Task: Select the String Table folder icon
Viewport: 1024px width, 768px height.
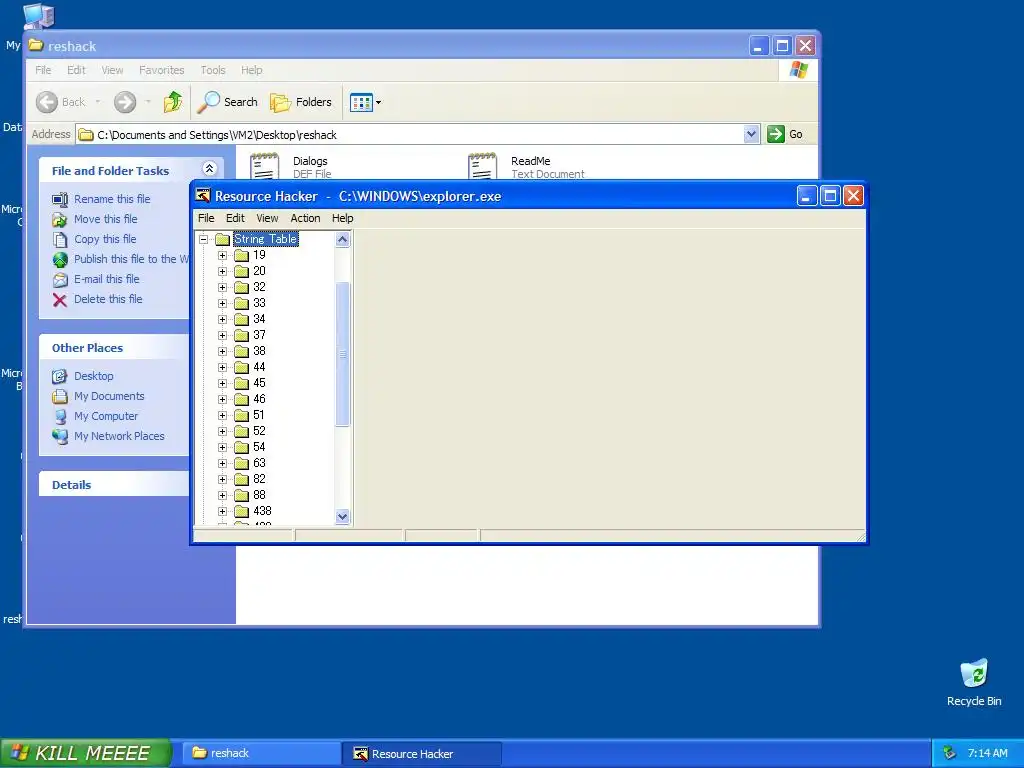Action: pyautogui.click(x=223, y=239)
